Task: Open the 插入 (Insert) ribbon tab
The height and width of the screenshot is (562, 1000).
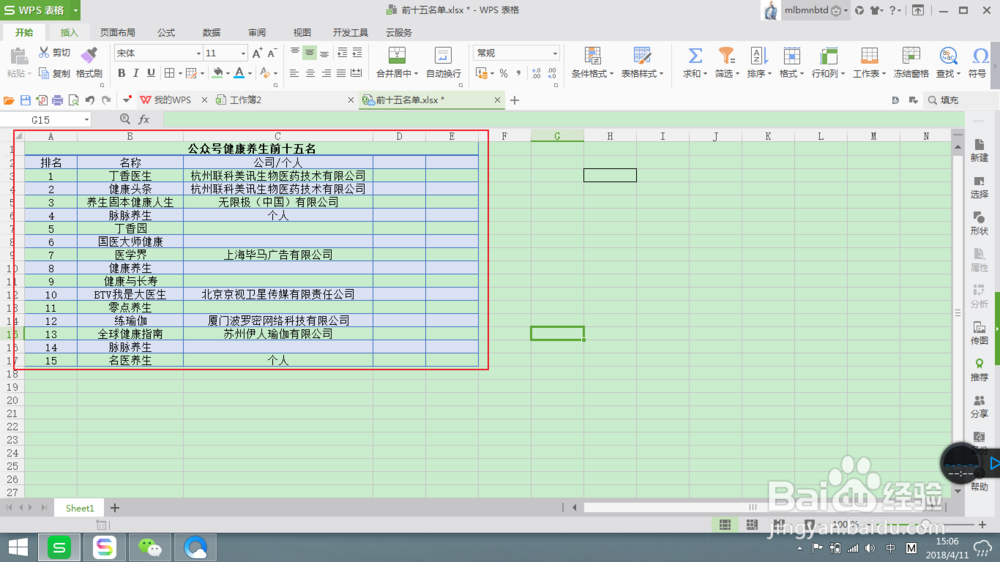Action: 69,33
